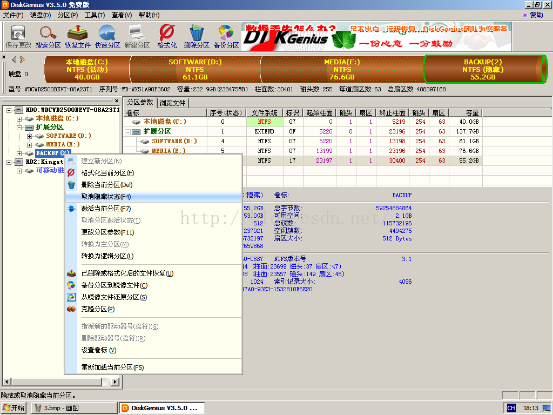Choose 设置卷标(V) in context menu
The width and height of the screenshot is (553, 415).
coord(154,350)
